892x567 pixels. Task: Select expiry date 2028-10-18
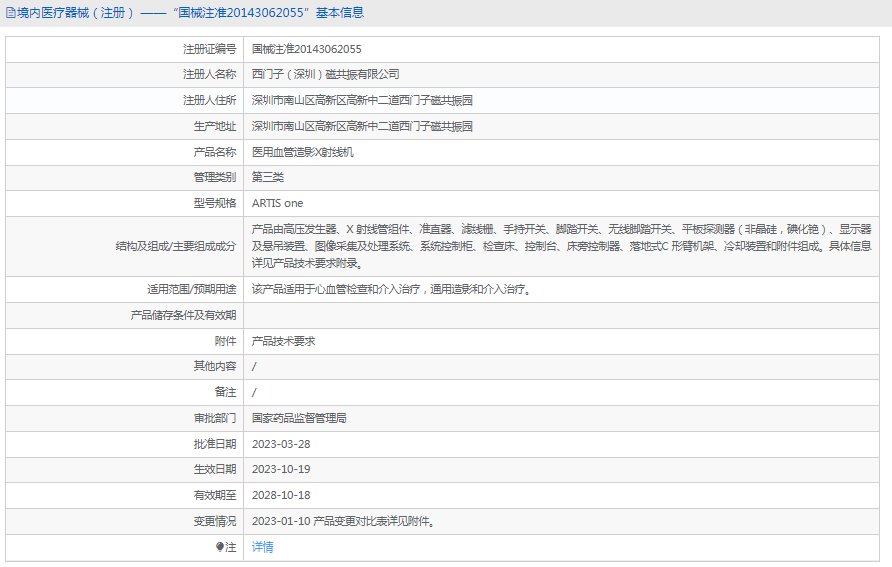[281, 495]
